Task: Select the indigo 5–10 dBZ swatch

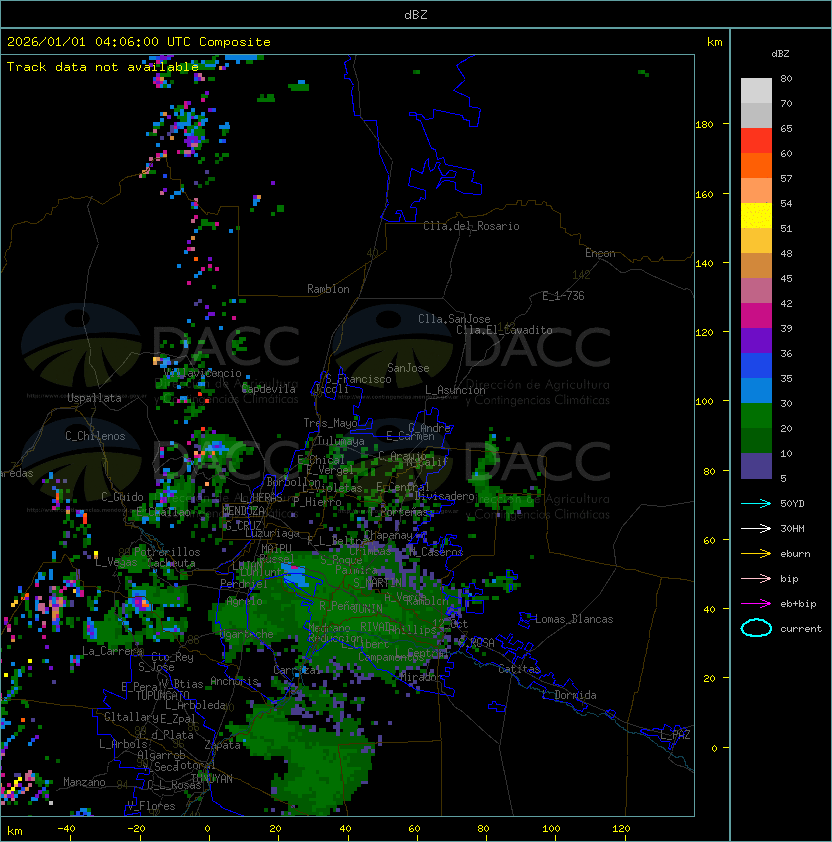Action: pos(756,466)
